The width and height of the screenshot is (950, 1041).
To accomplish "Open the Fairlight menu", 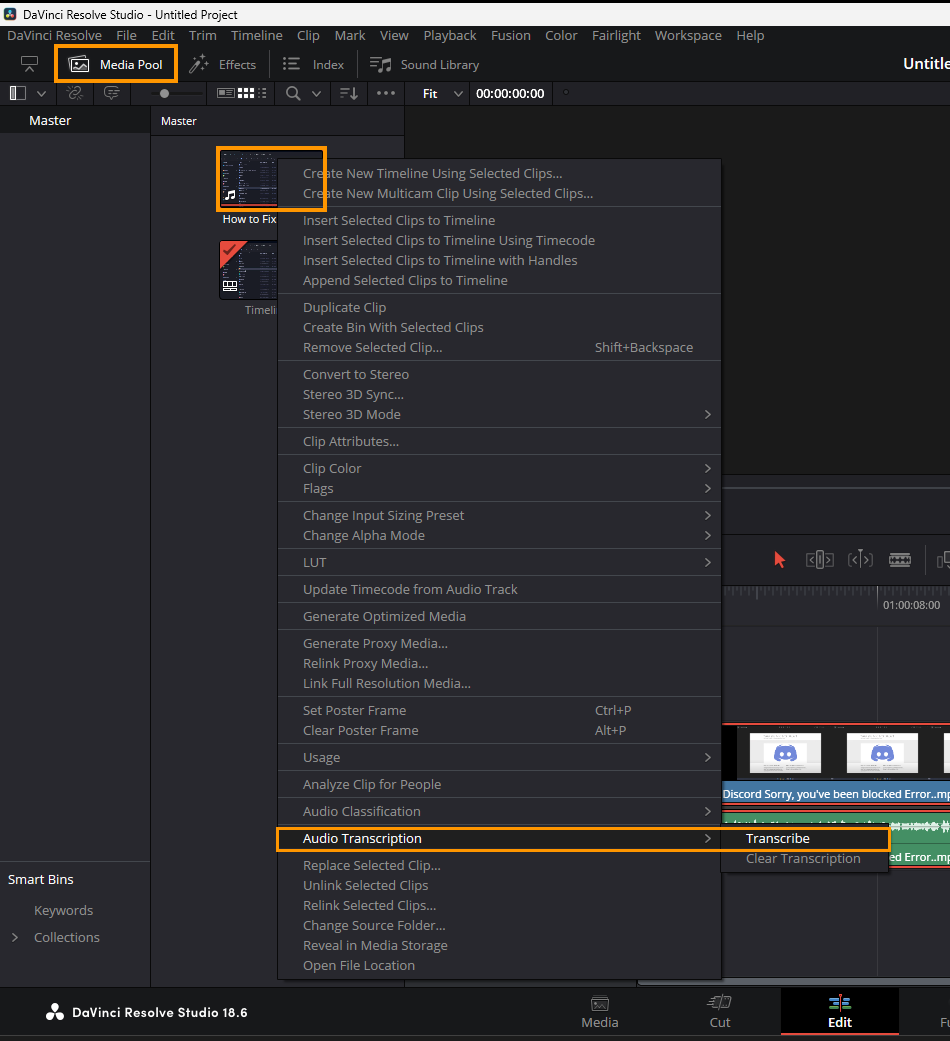I will click(616, 35).
